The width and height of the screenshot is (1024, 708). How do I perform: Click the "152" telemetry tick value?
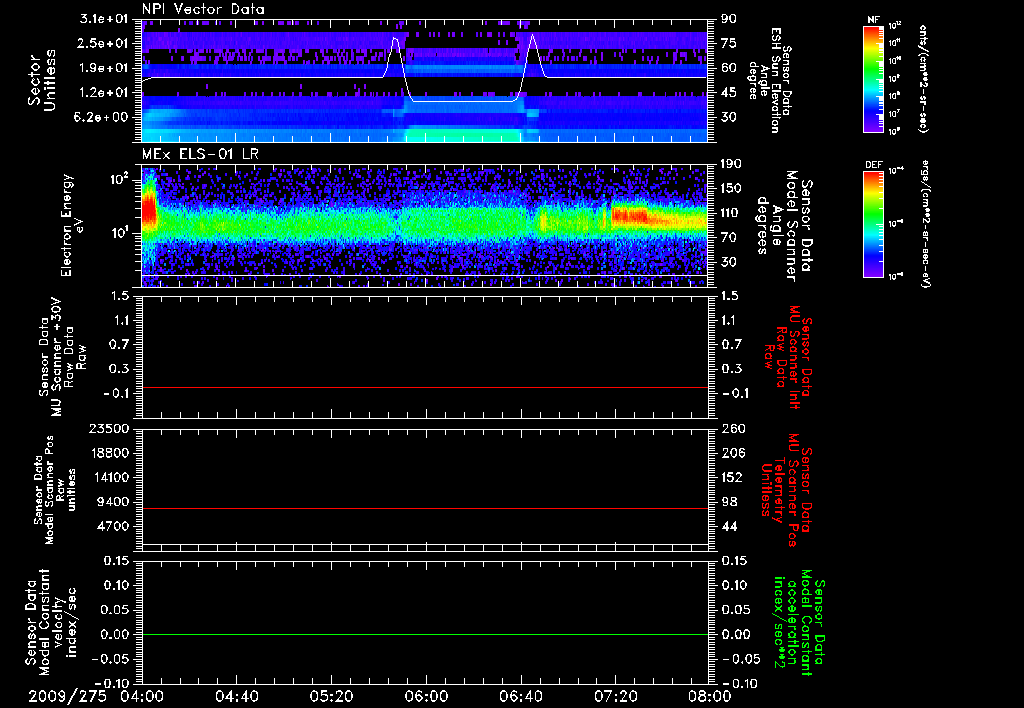click(x=731, y=477)
